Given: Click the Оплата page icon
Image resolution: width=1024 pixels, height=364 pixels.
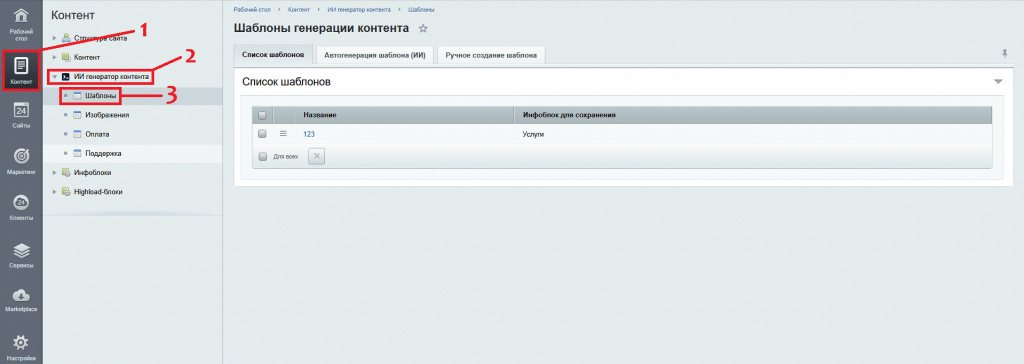Looking at the screenshot, I should (x=77, y=134).
